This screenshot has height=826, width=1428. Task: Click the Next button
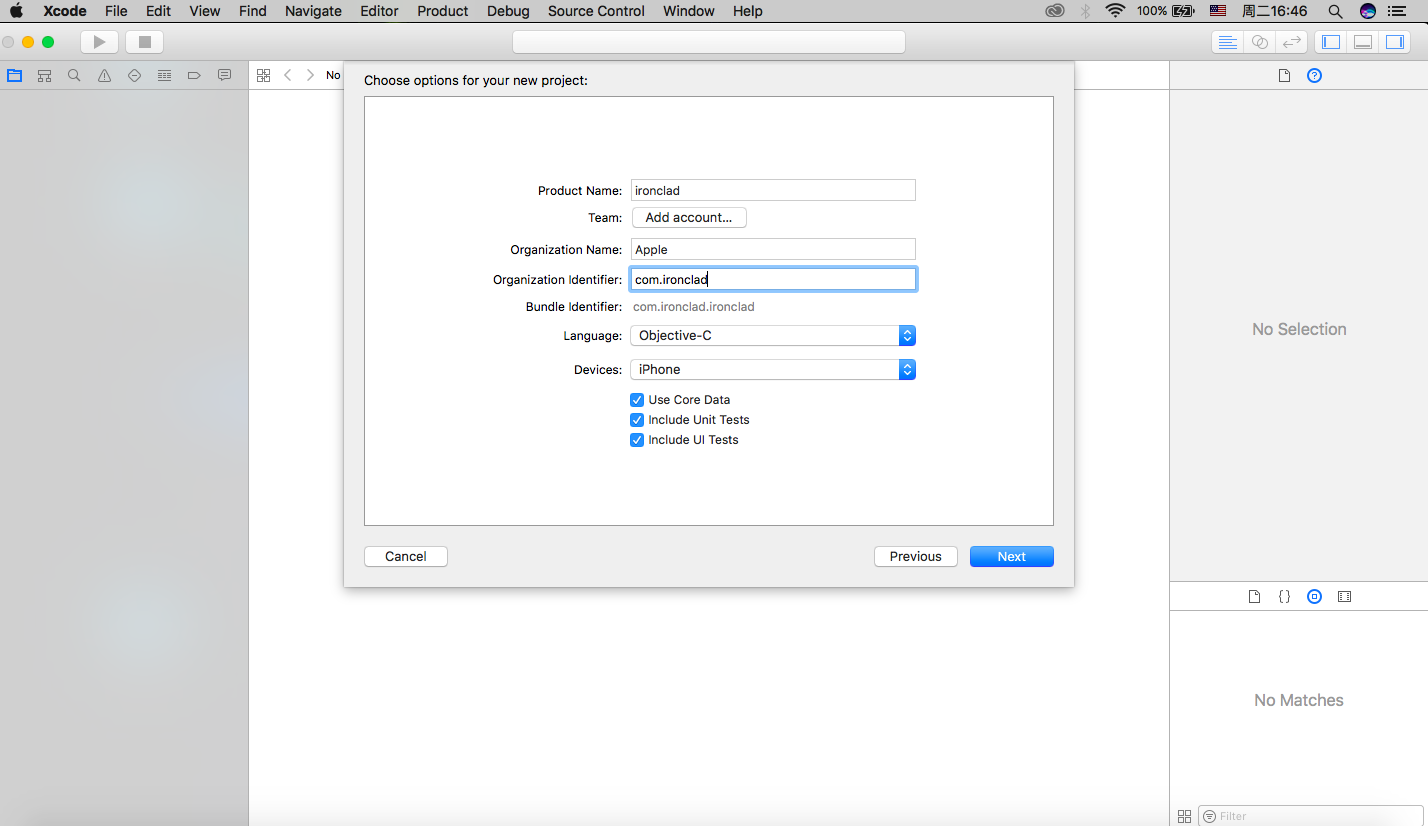1012,557
